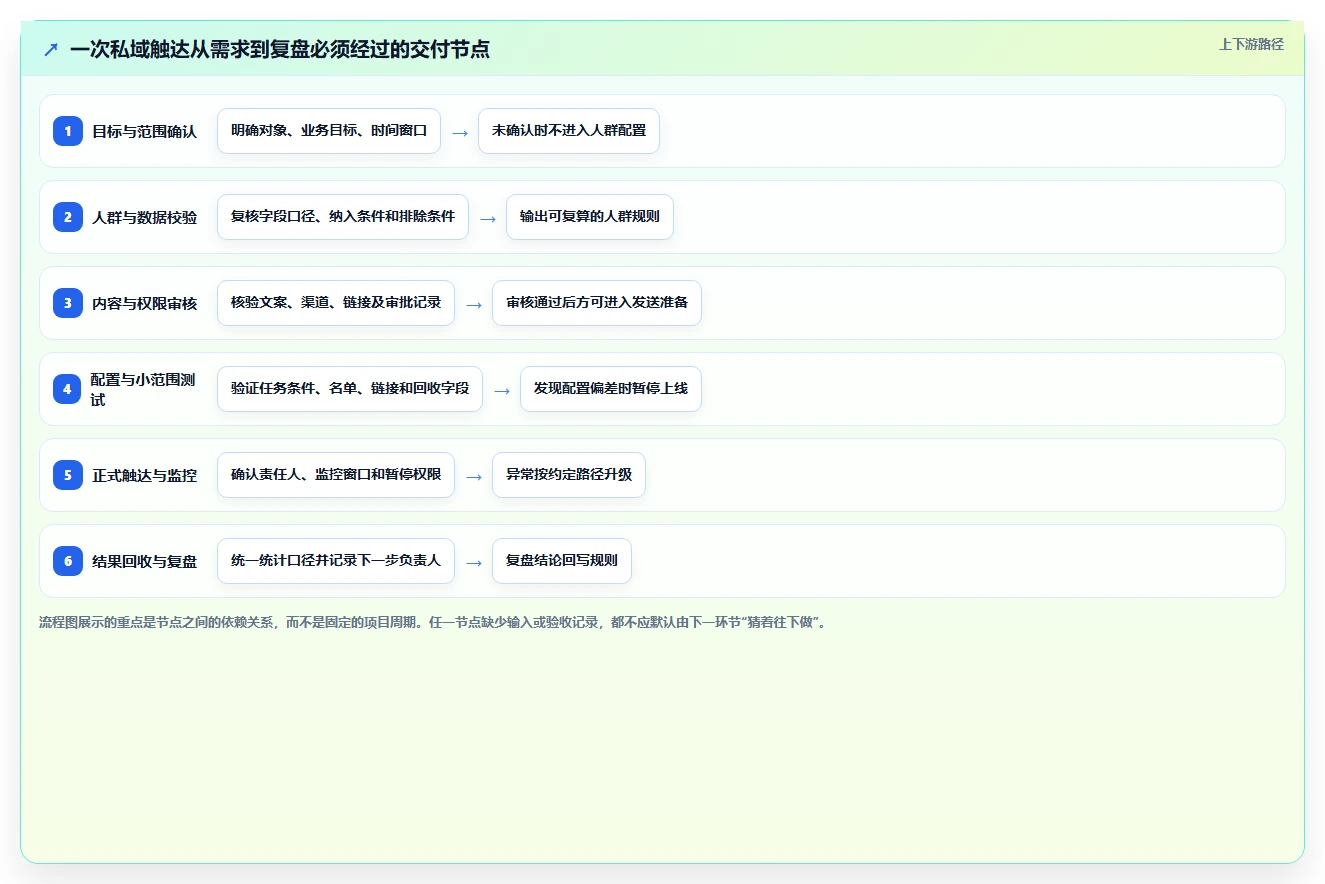Viewport: 1325px width, 884px height.
Task: Click the step 6 number badge
Action: (68, 561)
